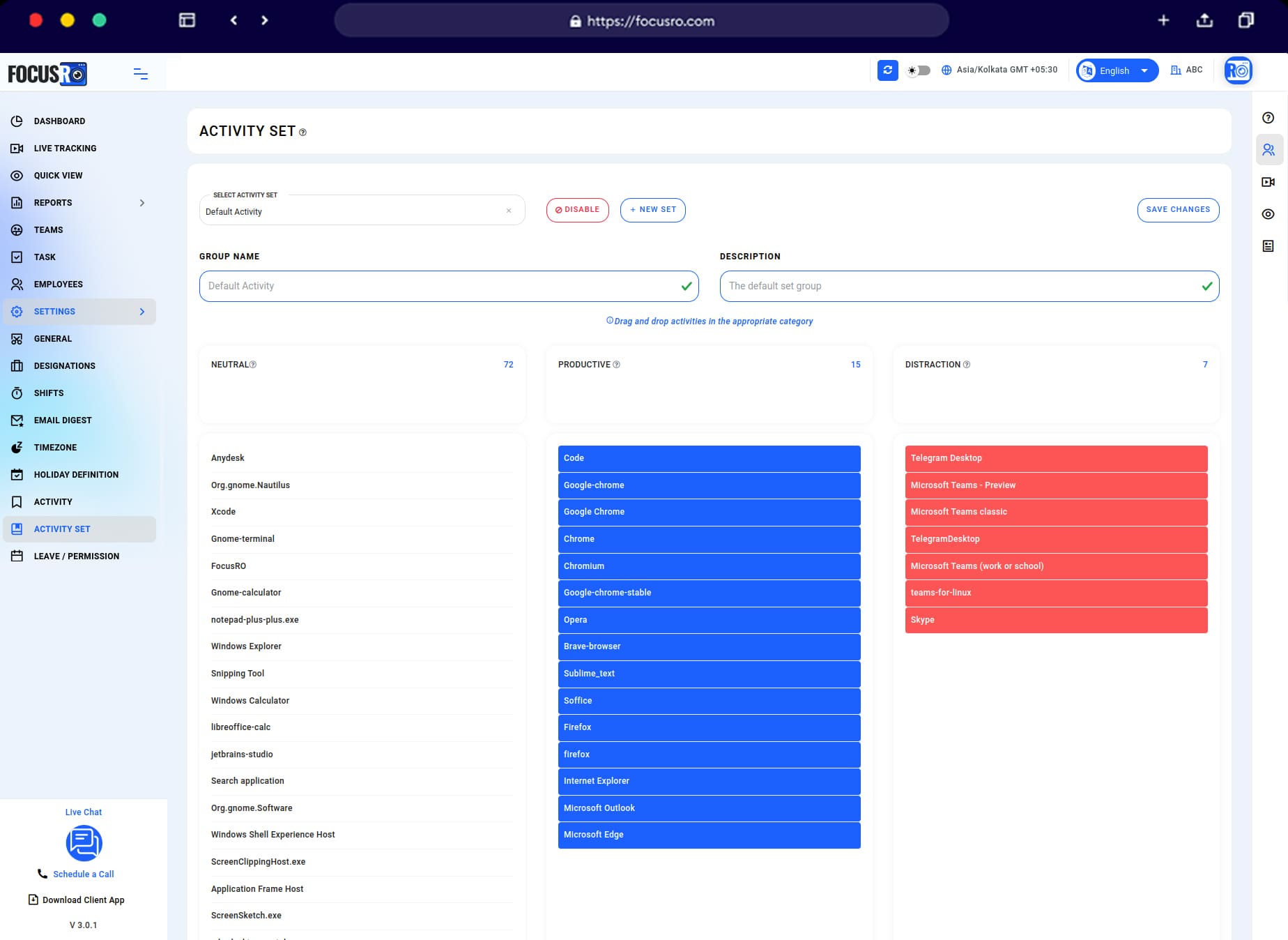Move the Skype item to Productive

pos(1055,620)
